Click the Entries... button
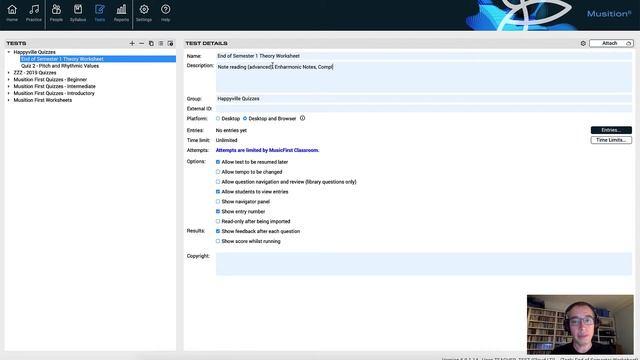This screenshot has width=640, height=360. coord(611,130)
